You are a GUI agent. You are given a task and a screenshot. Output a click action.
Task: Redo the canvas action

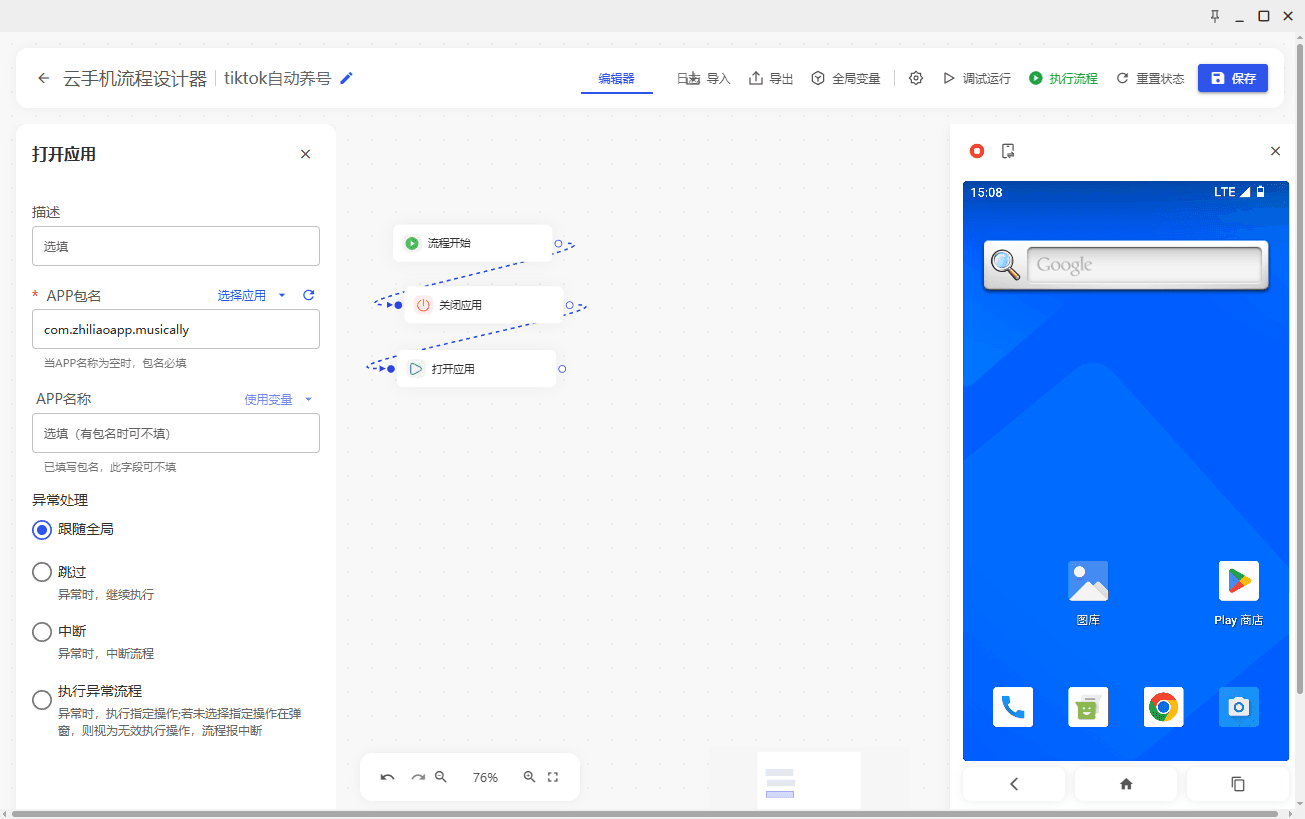418,777
